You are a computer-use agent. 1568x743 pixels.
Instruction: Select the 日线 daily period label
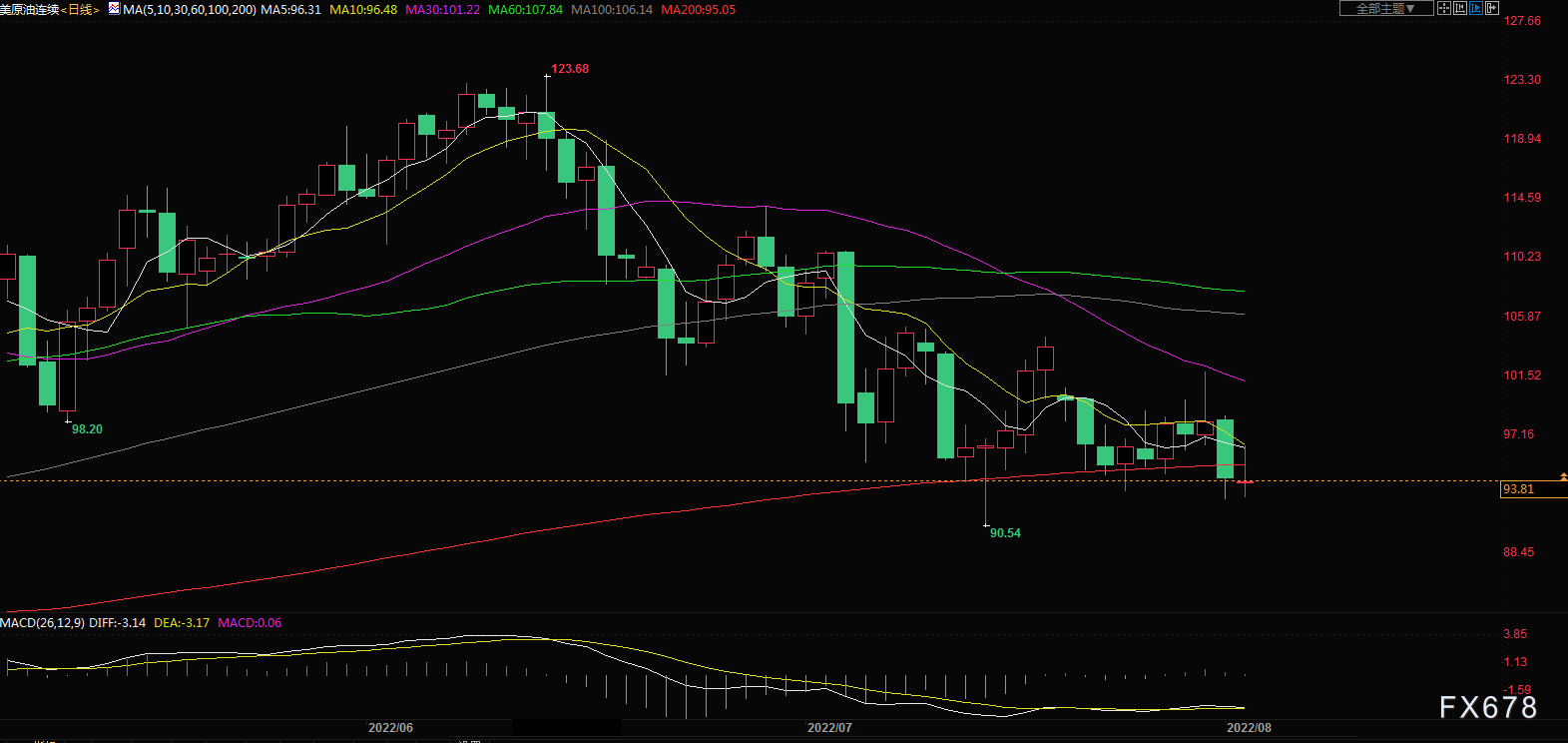80,10
